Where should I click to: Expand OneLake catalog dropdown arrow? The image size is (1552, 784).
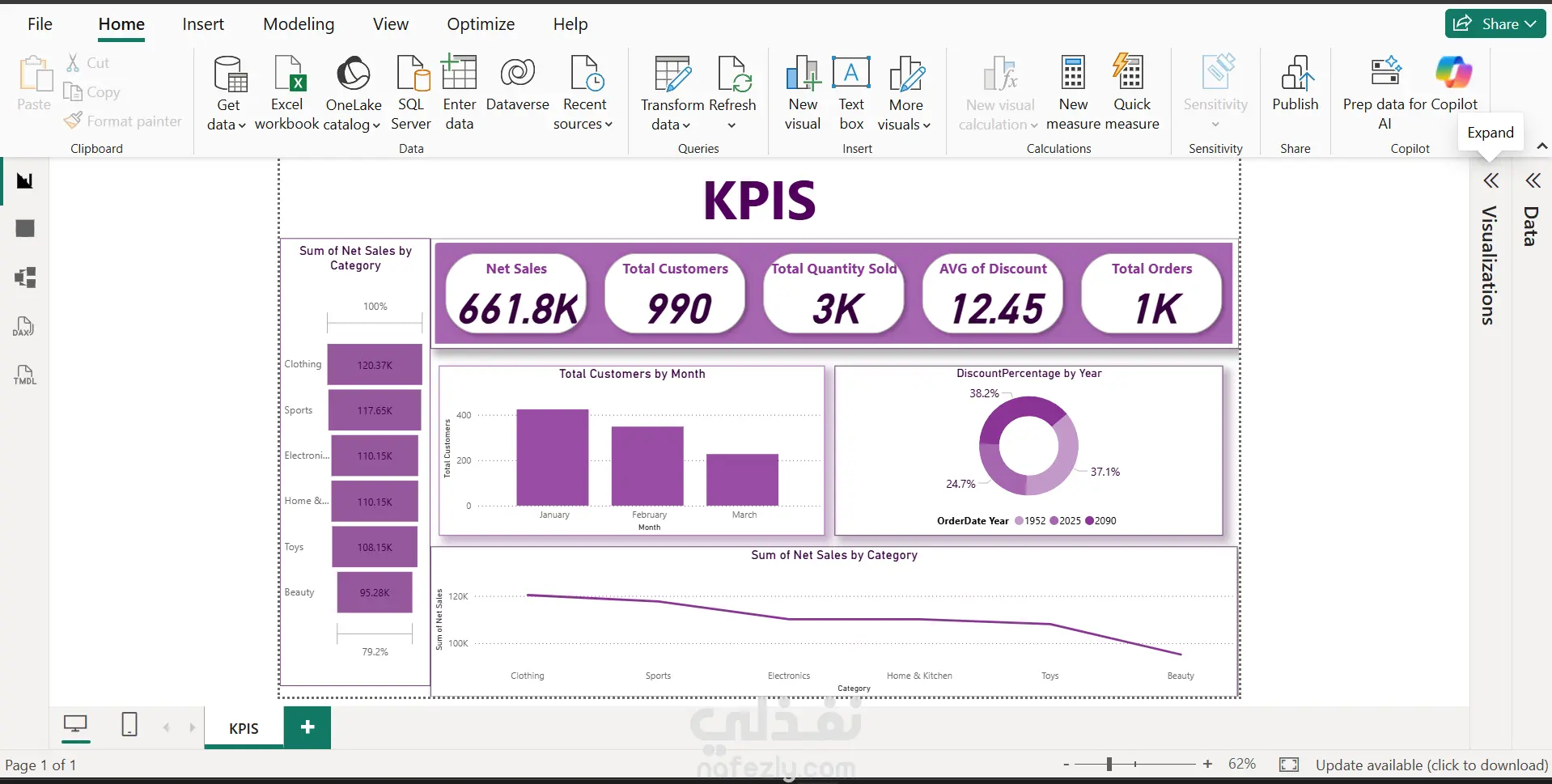tap(376, 125)
